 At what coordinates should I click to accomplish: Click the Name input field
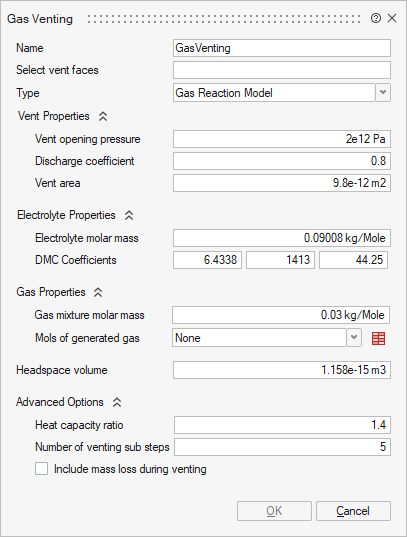(282, 48)
